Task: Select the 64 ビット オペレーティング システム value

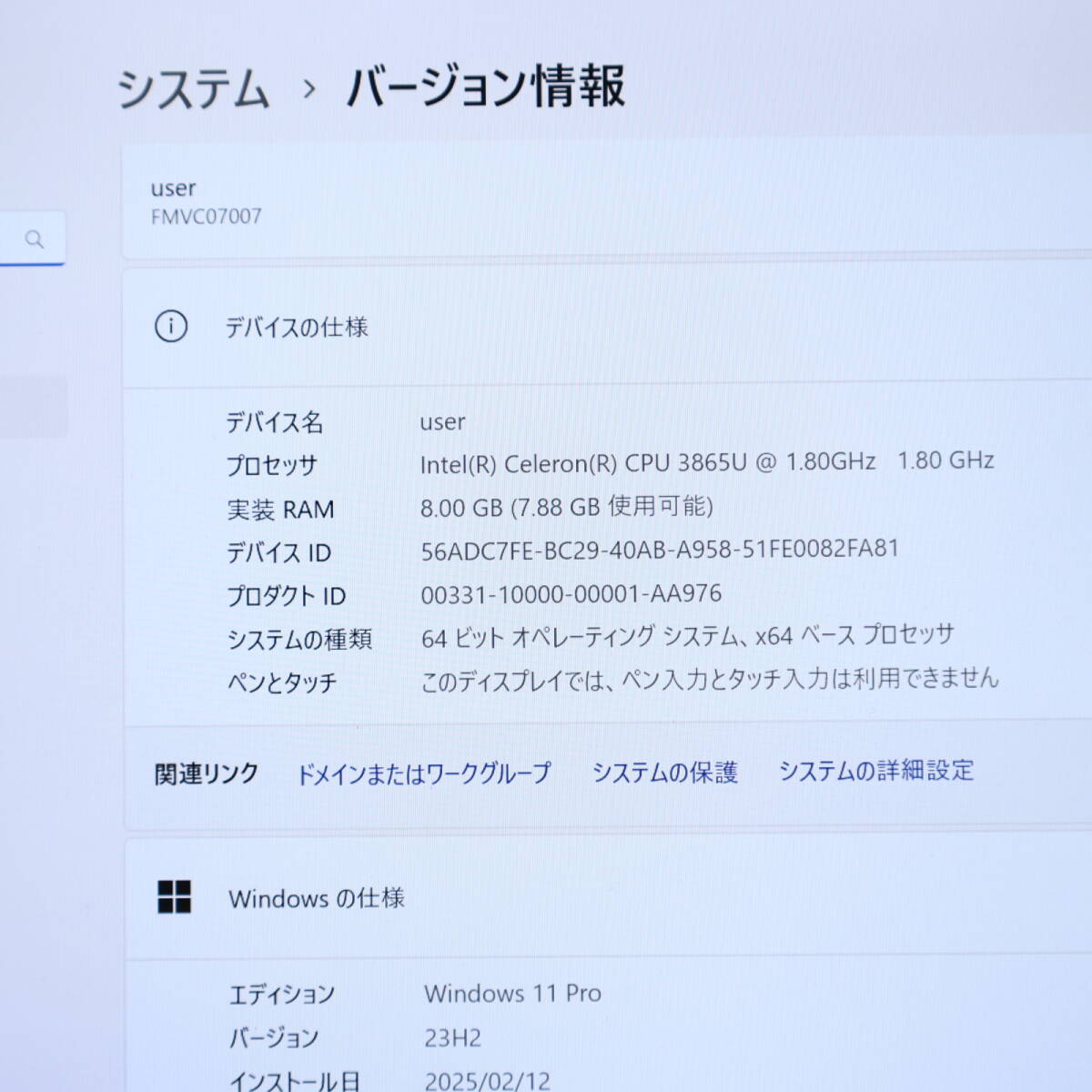Action: [x=687, y=636]
